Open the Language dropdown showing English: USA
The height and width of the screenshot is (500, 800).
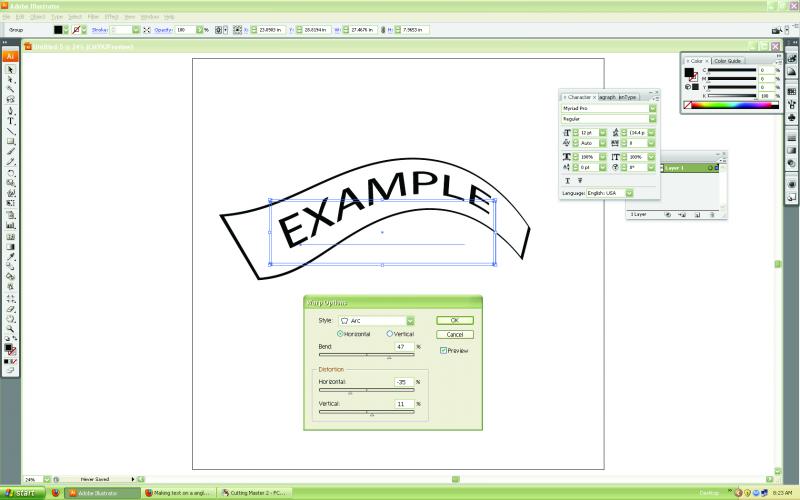[630, 193]
